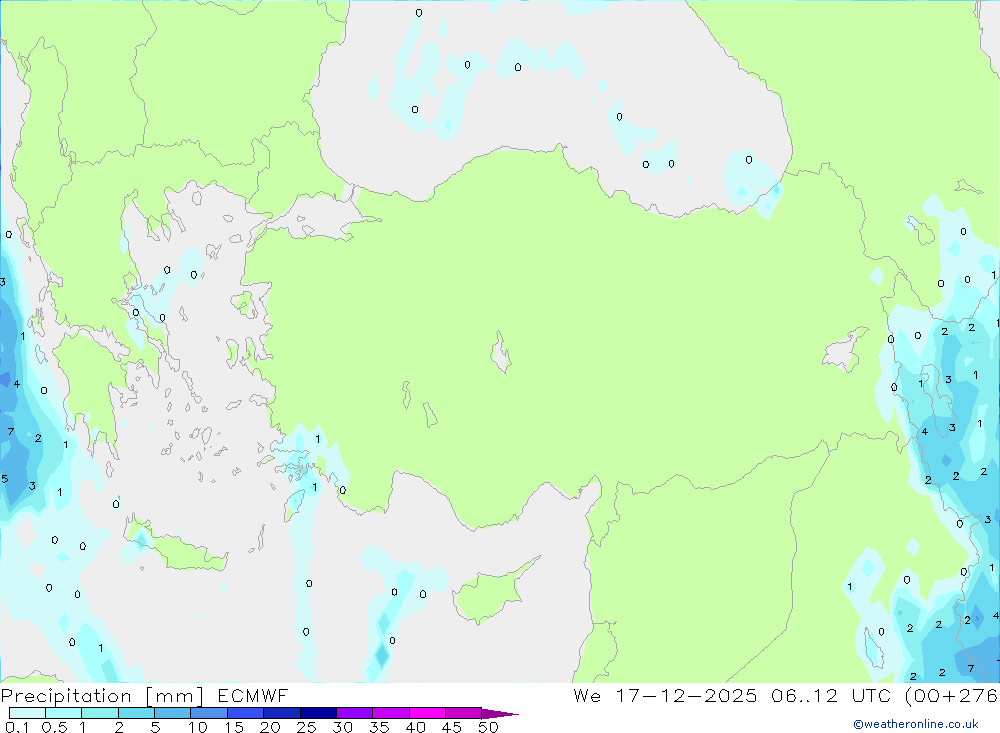
Task: Click the 25–30 mm legend color swatch
Action: coord(318,713)
